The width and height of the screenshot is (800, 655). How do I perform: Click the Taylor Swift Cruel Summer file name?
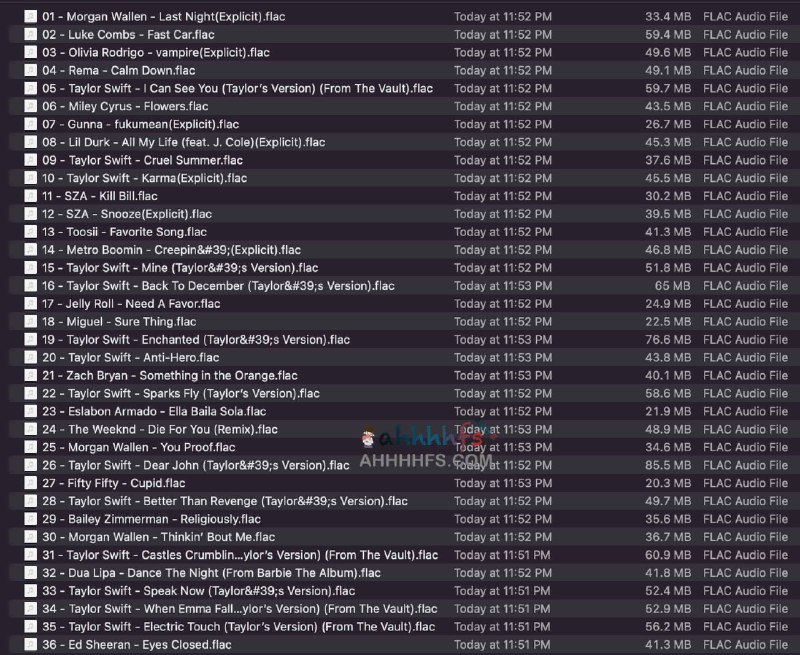[x=142, y=160]
